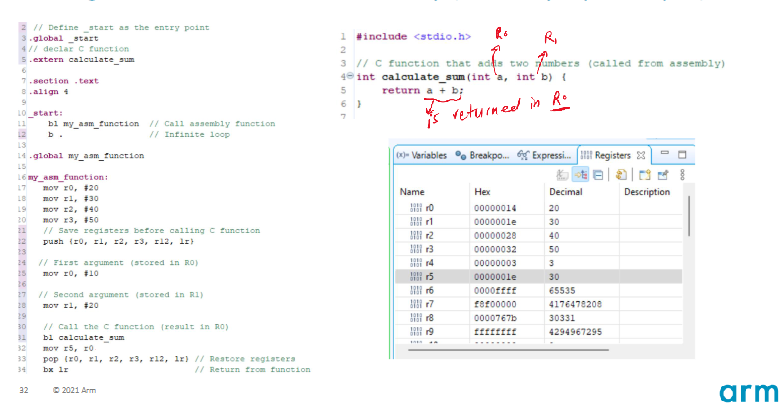Click the register icon beside r4
The height and width of the screenshot is (404, 784).
tap(416, 263)
